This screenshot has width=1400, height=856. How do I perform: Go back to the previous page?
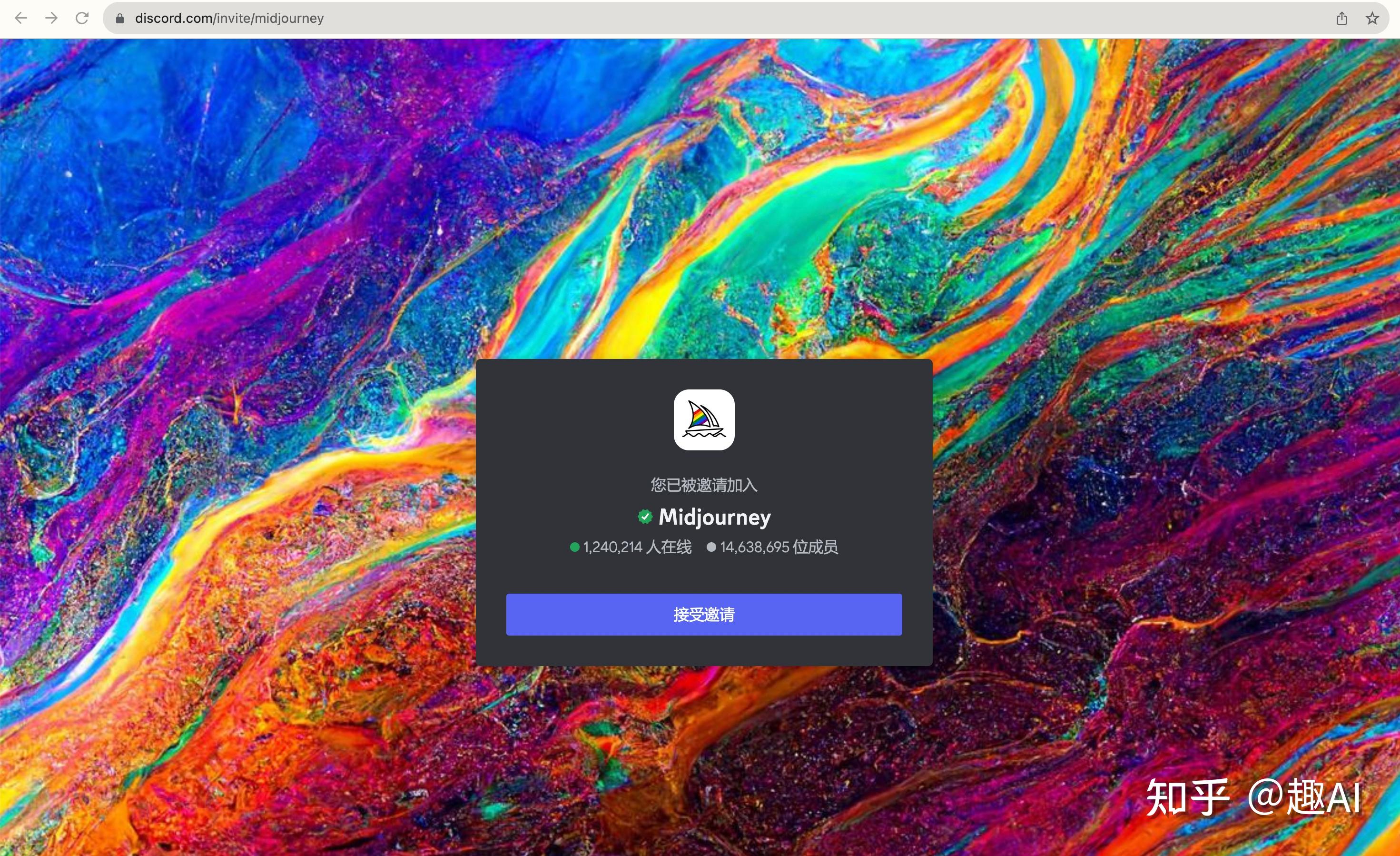21,18
